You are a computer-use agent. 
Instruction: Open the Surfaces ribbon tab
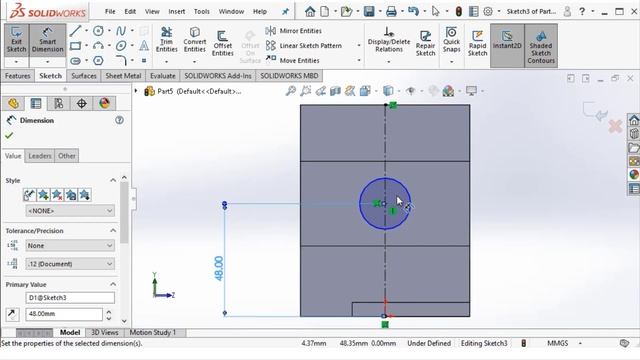coord(84,76)
